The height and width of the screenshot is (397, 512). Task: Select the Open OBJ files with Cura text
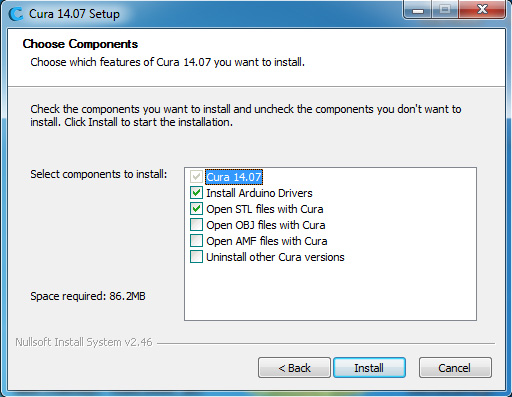click(266, 225)
